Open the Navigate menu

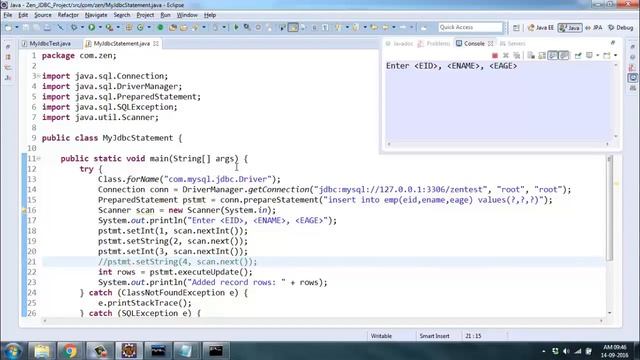96,15
